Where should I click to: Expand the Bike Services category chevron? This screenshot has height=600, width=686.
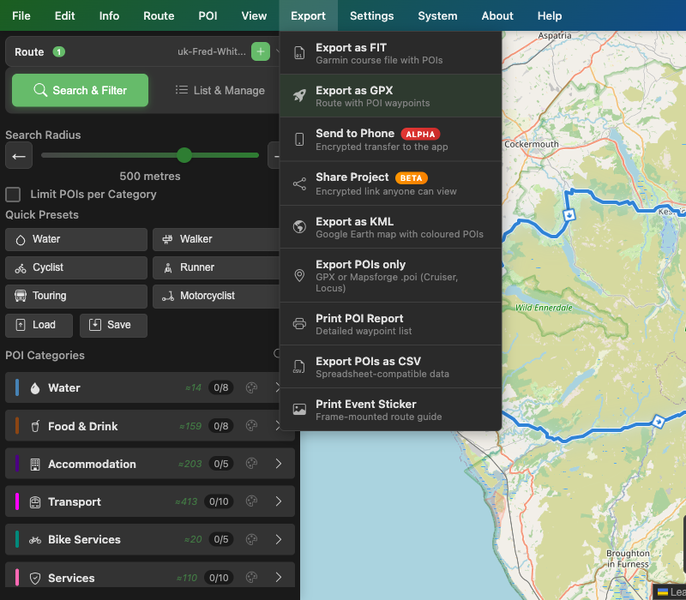click(x=279, y=539)
